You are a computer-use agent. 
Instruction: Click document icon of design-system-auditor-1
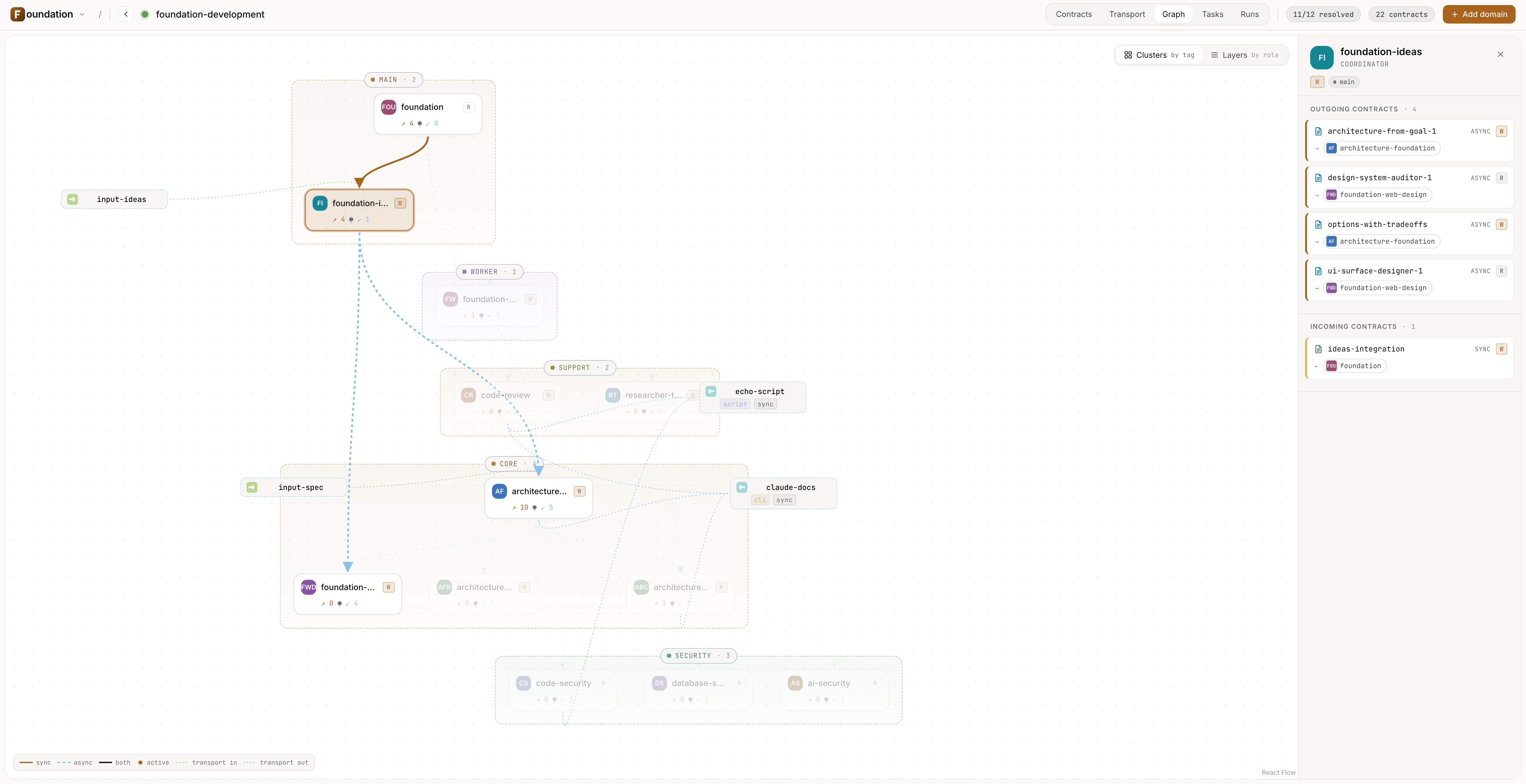coord(1318,178)
